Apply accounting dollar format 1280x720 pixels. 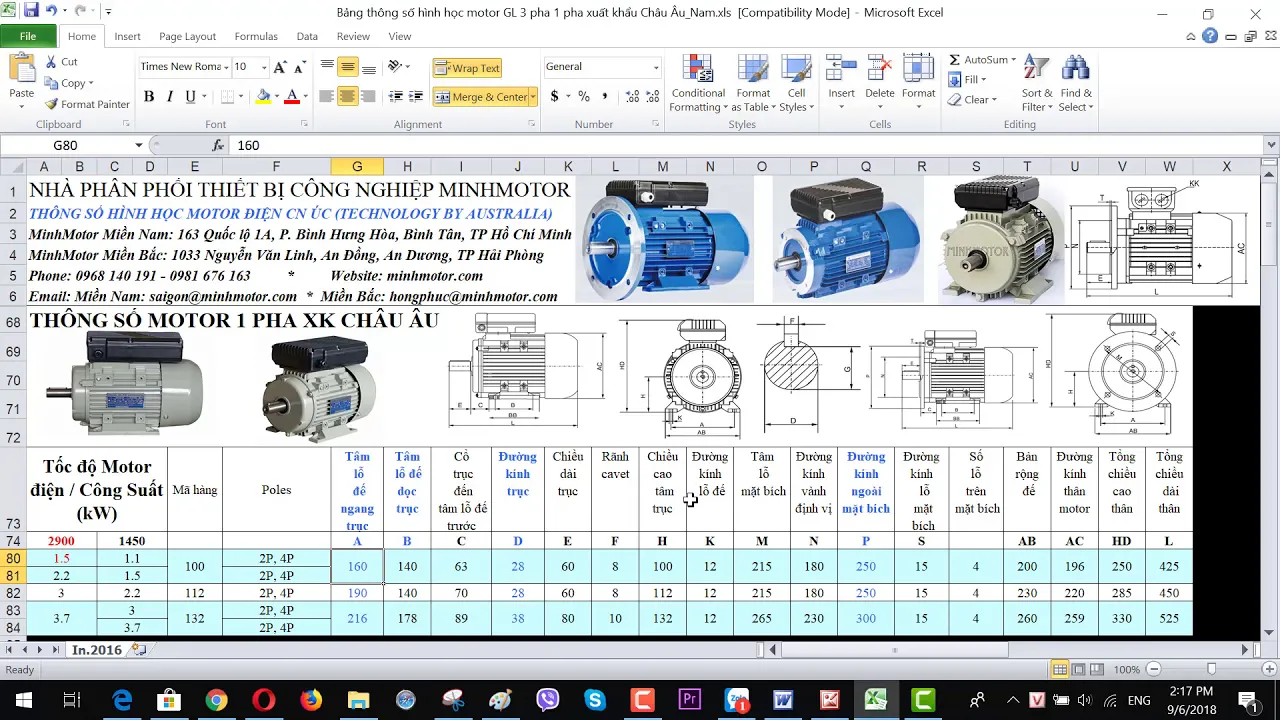(x=554, y=97)
